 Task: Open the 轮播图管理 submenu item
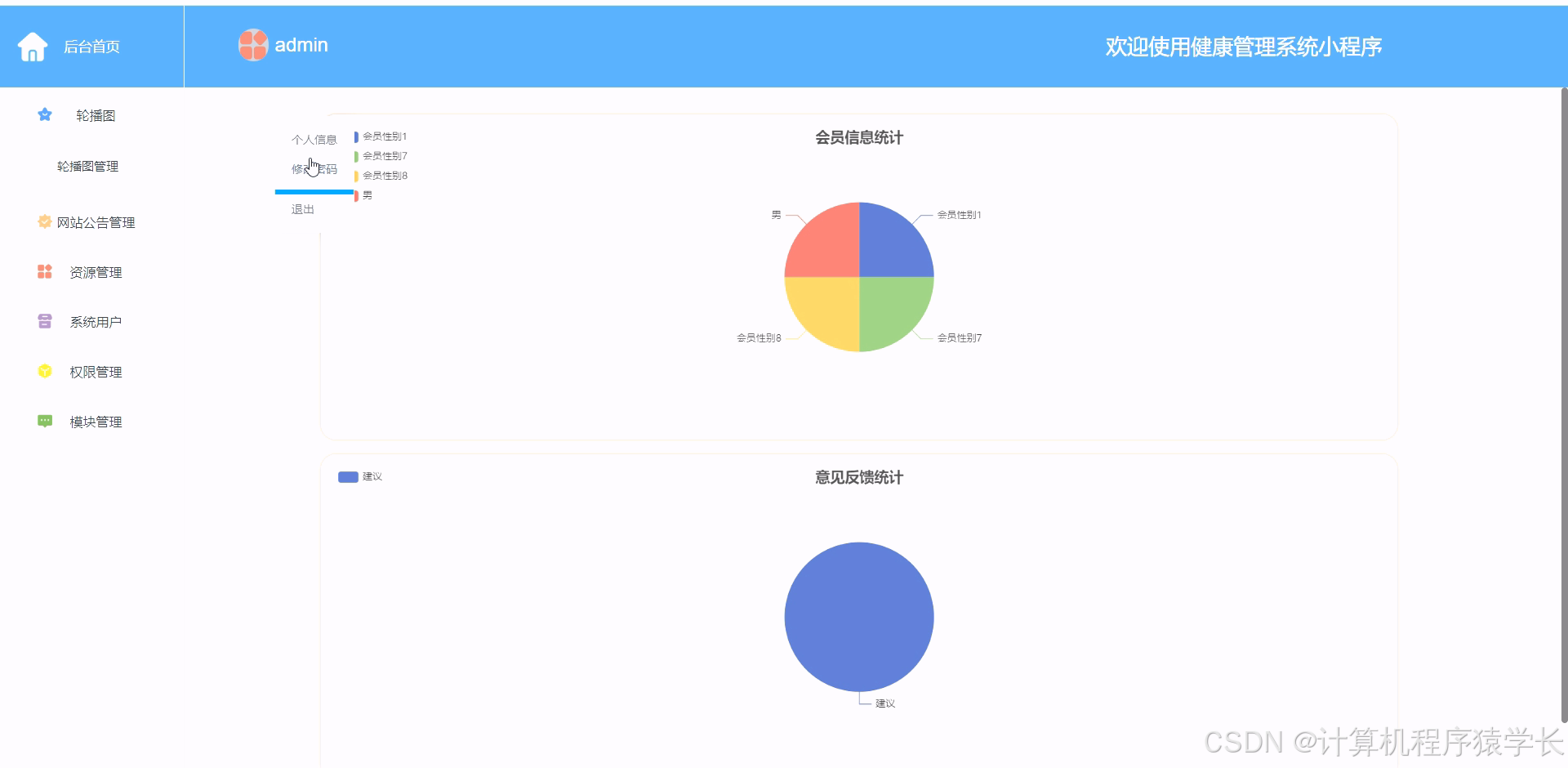pos(87,166)
